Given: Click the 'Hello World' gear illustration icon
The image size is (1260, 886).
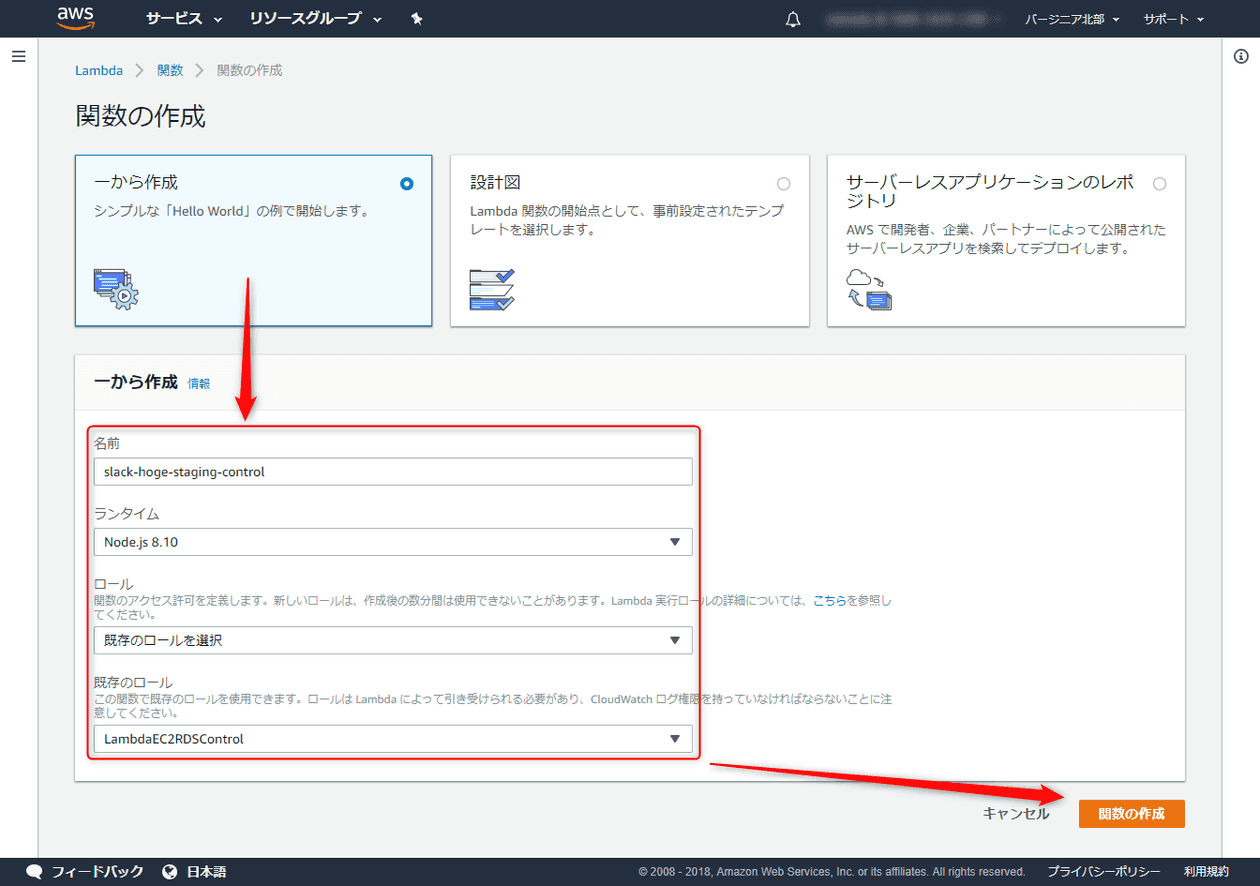Looking at the screenshot, I should [x=116, y=288].
